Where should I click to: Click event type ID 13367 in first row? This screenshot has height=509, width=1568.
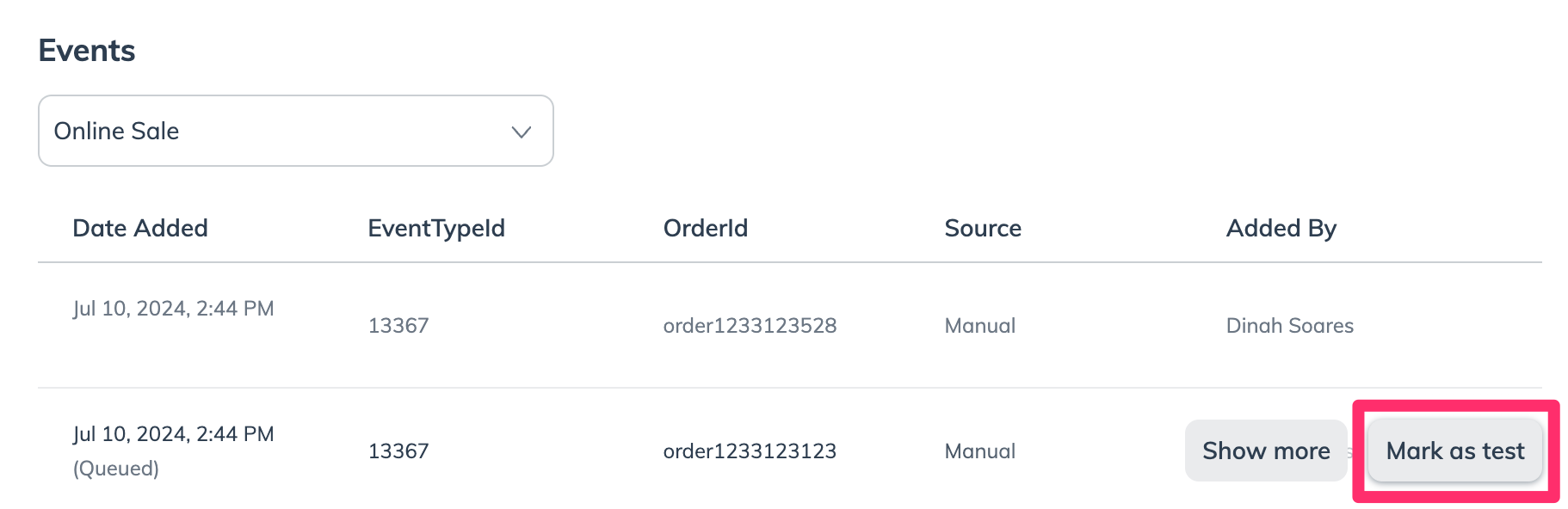coord(398,326)
